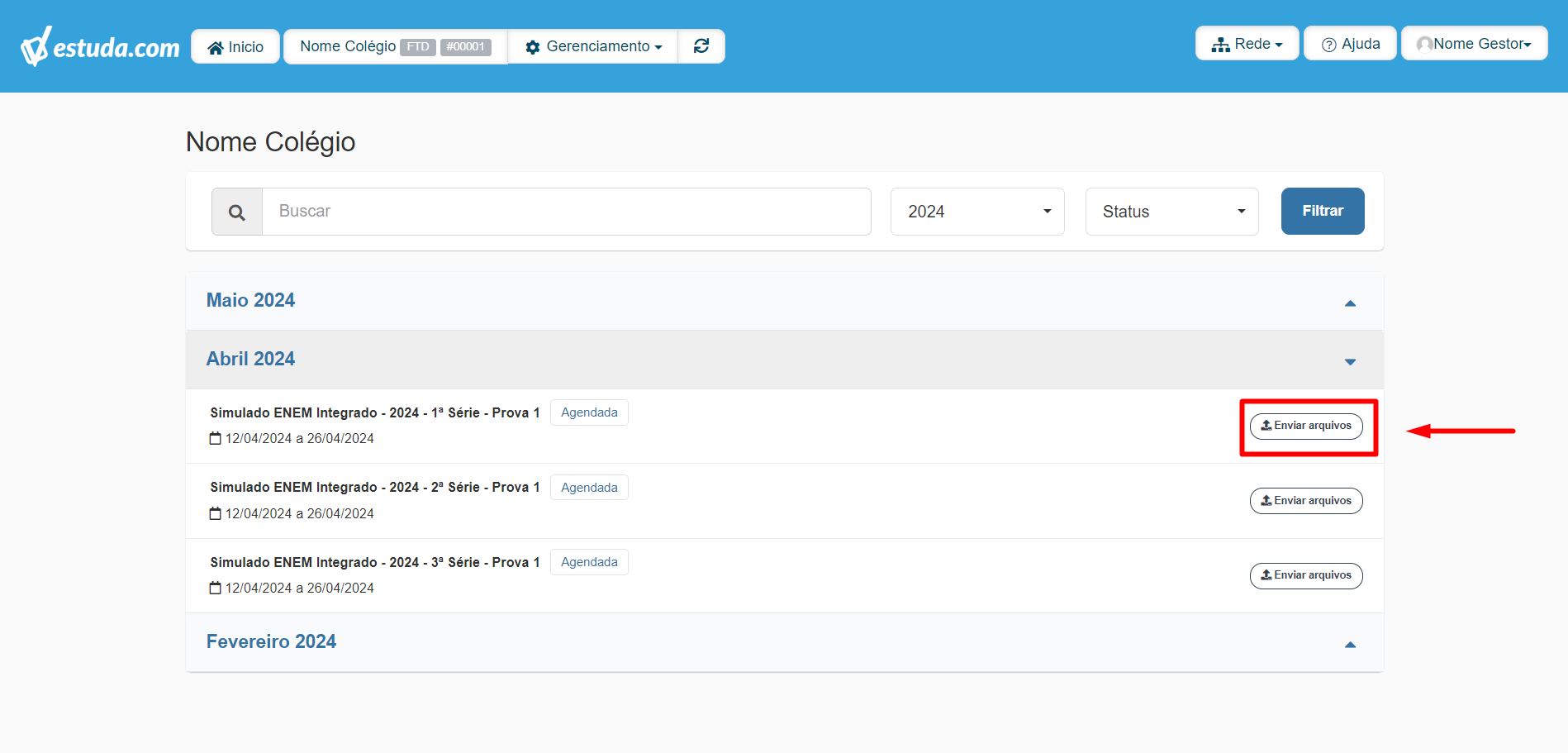Click the refresh sync icon button
The height and width of the screenshot is (753, 1568).
tap(701, 46)
